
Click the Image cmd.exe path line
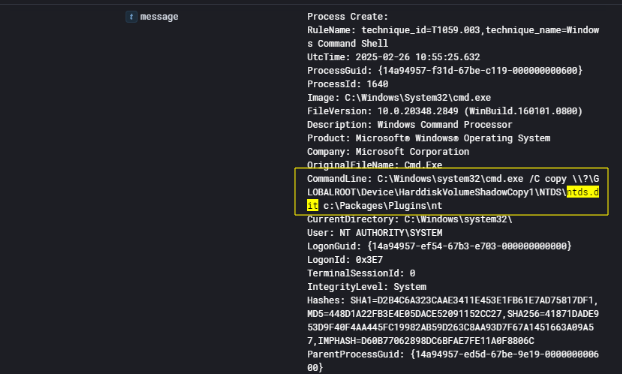(x=399, y=98)
